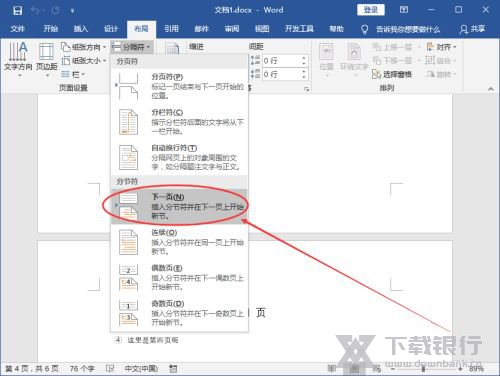Open the 开发工具 tab
This screenshot has height=376, width=500.
pyautogui.click(x=299, y=29)
